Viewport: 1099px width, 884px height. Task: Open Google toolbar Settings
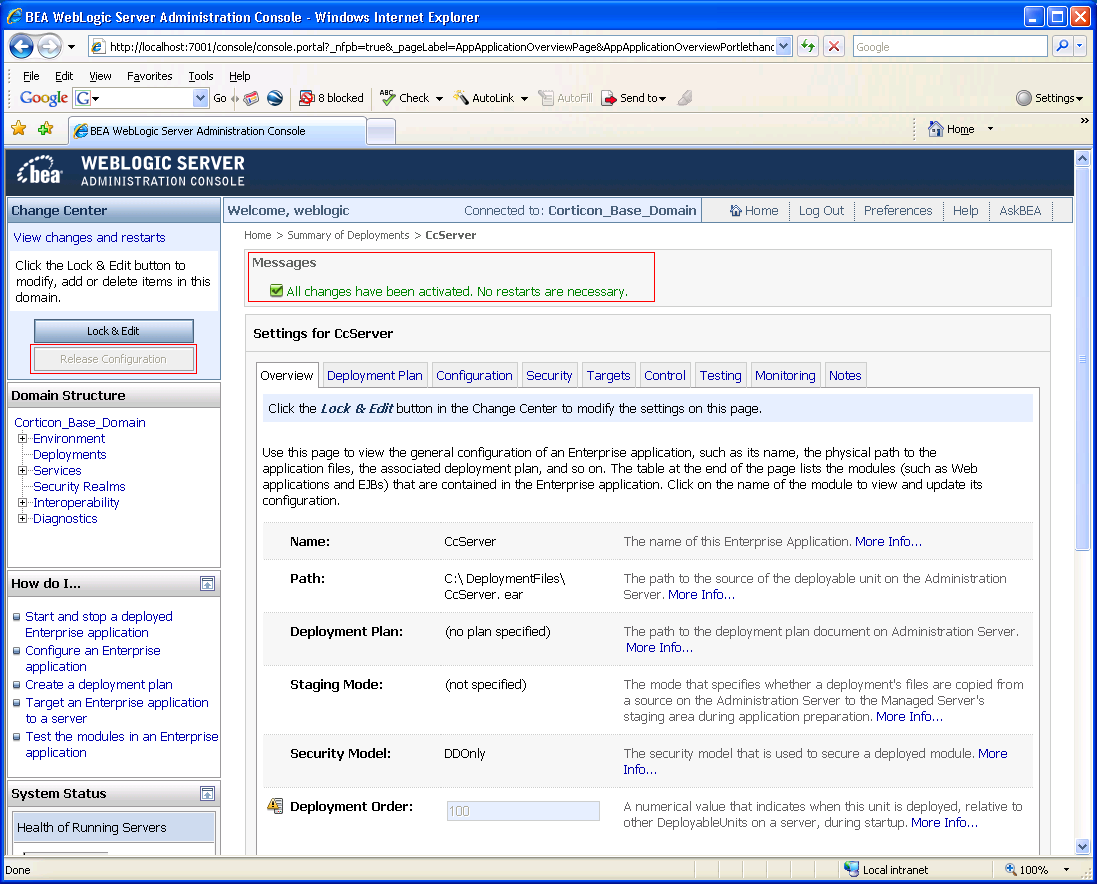tap(1049, 98)
